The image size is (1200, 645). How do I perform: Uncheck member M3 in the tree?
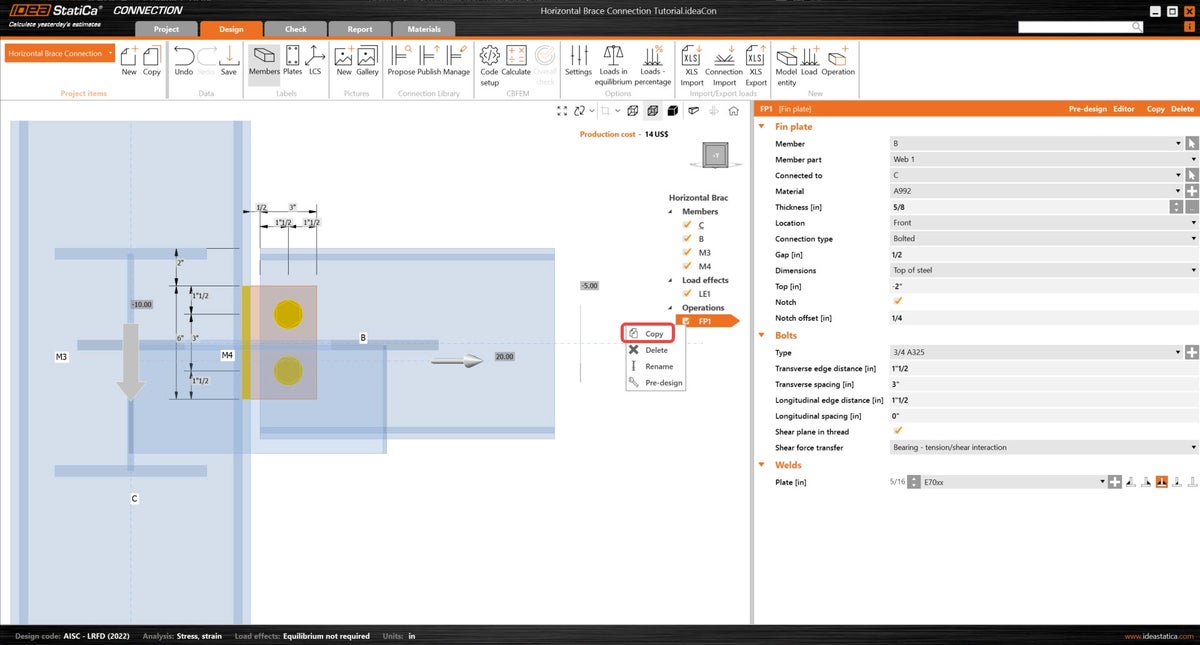(687, 253)
